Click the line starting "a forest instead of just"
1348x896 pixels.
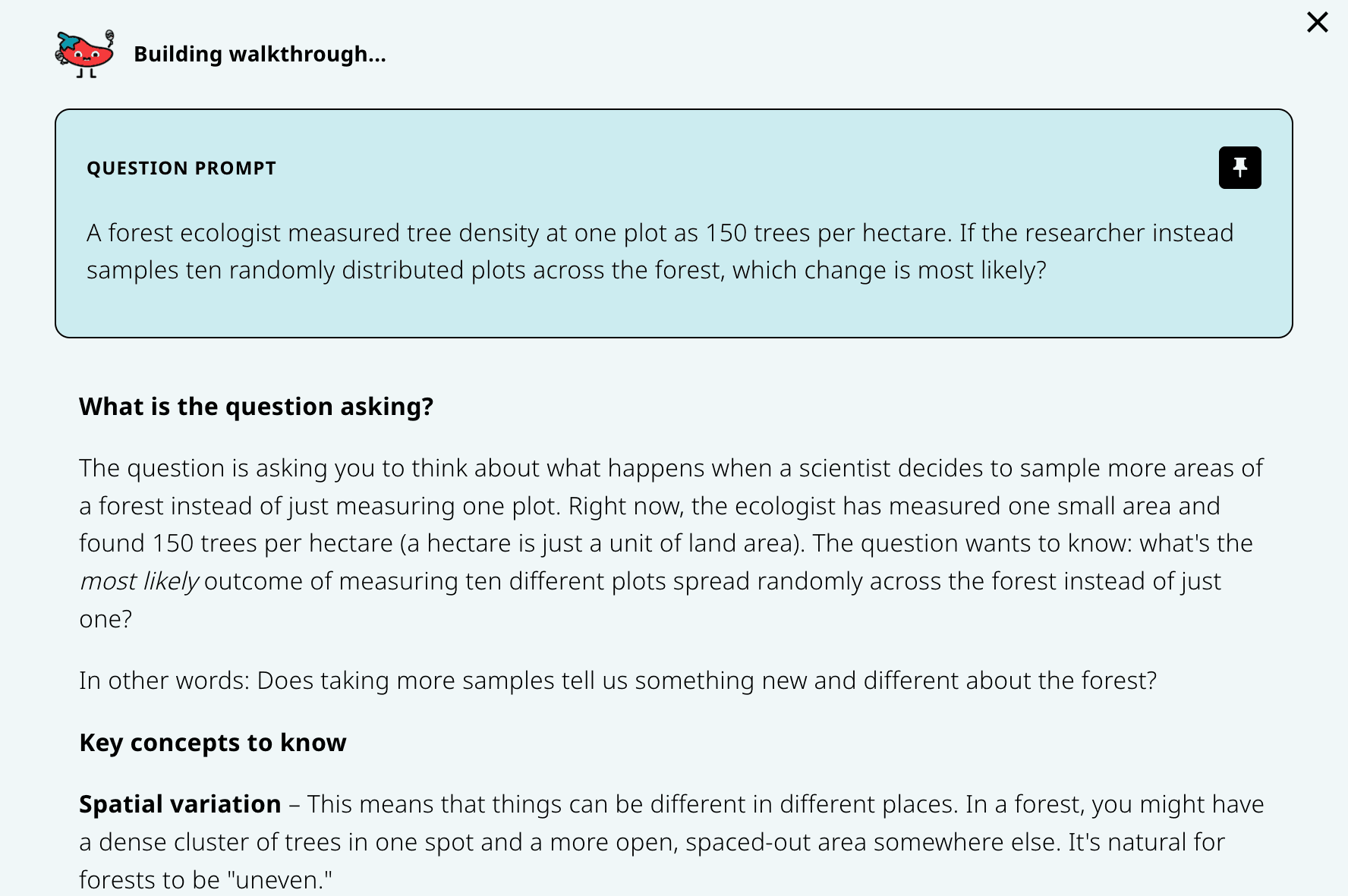(649, 506)
